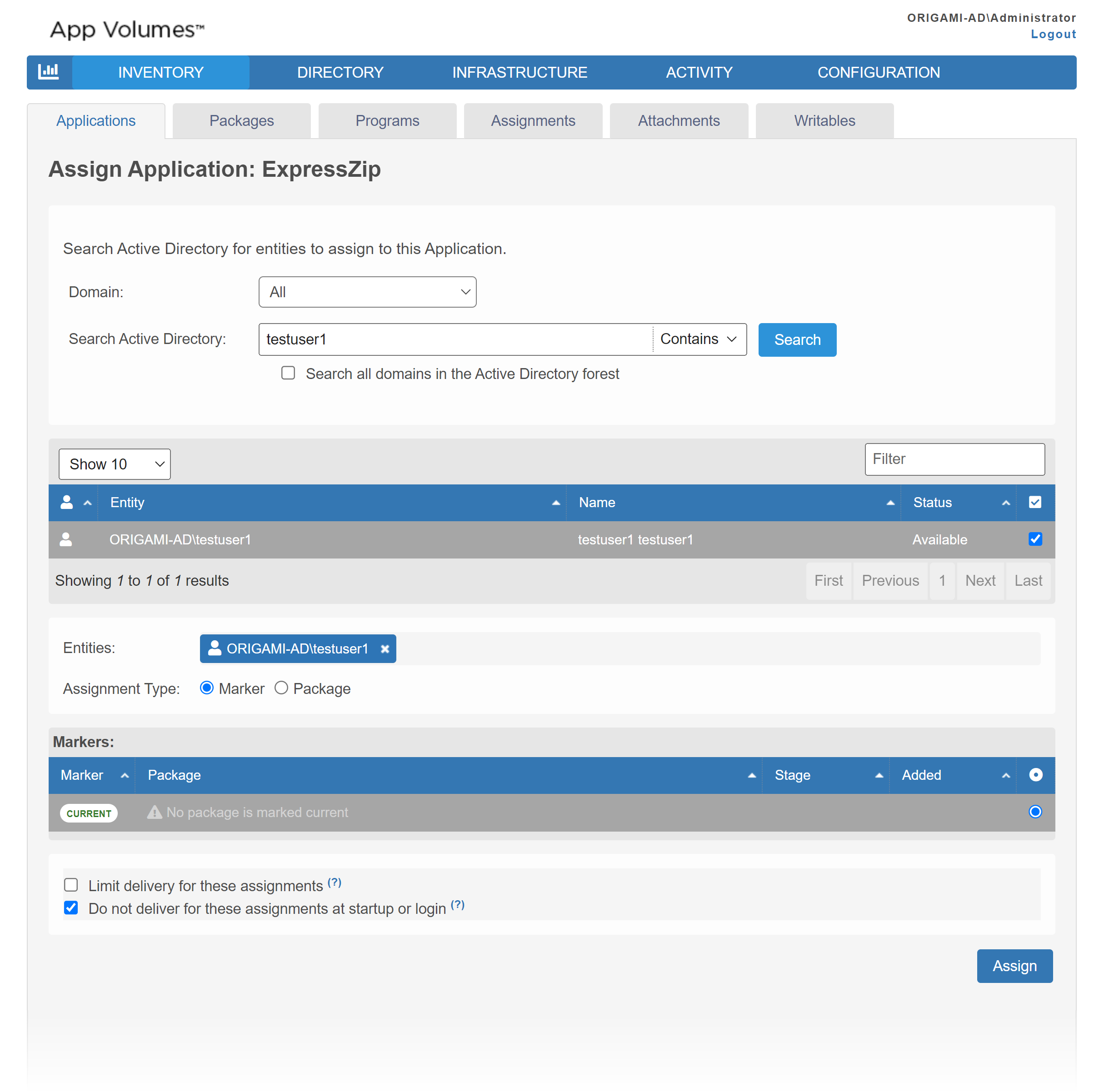This screenshot has width=1109, height=1092.
Task: Open the DIRECTORY menu
Action: (340, 72)
